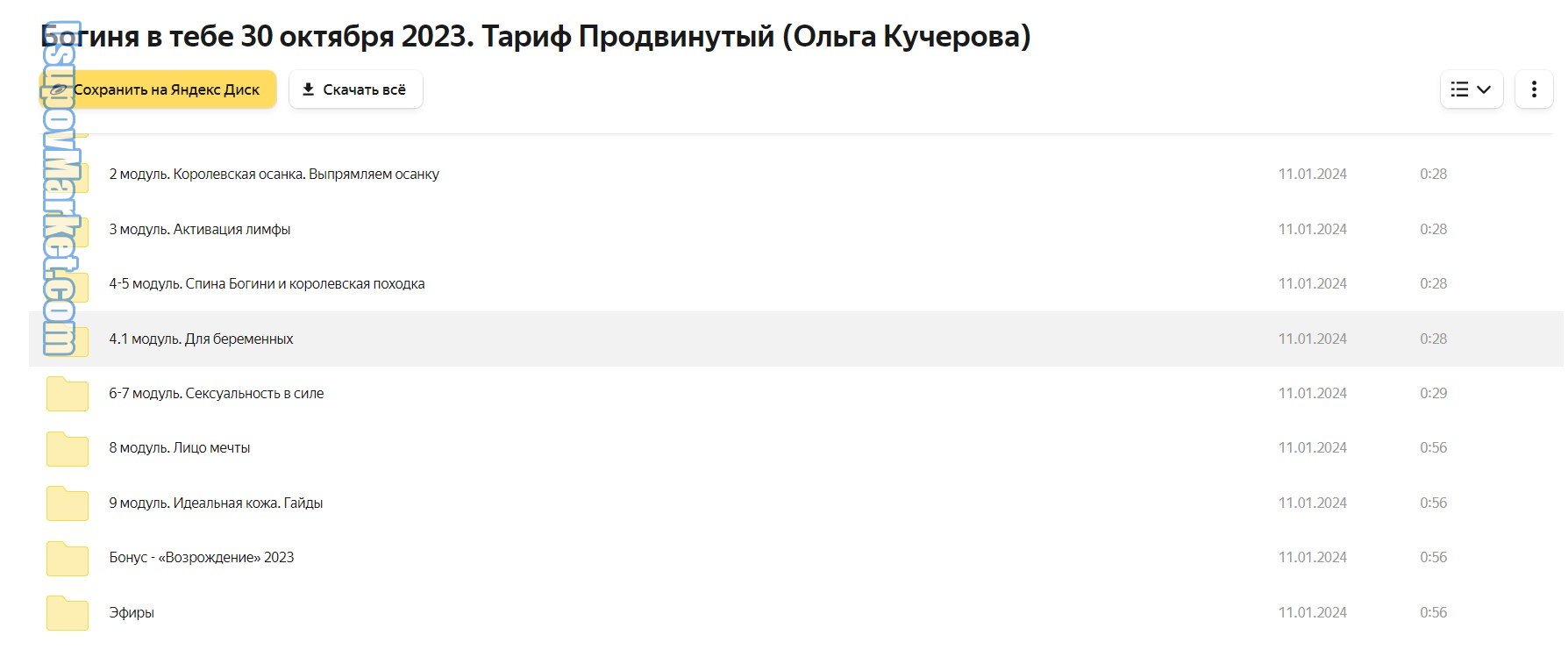Open the view mode dropdown chevron
Viewport: 1568px width, 671px height.
coord(1485,89)
